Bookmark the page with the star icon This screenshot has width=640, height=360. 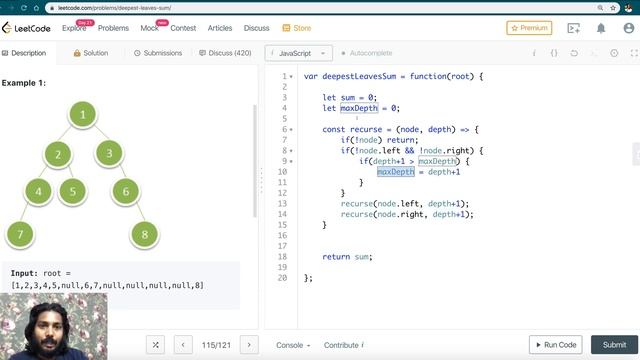613,8
